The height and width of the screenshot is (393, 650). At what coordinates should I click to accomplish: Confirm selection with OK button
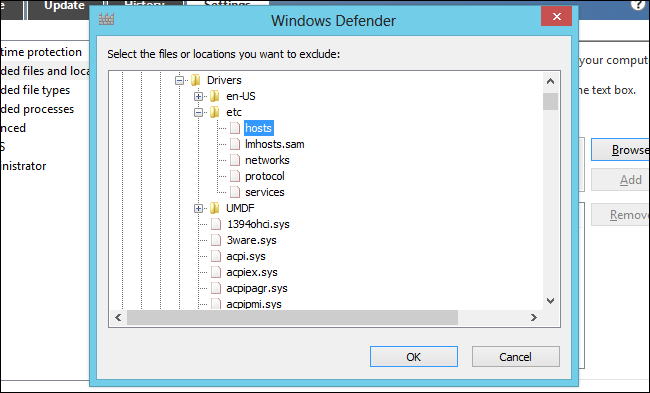click(x=414, y=357)
